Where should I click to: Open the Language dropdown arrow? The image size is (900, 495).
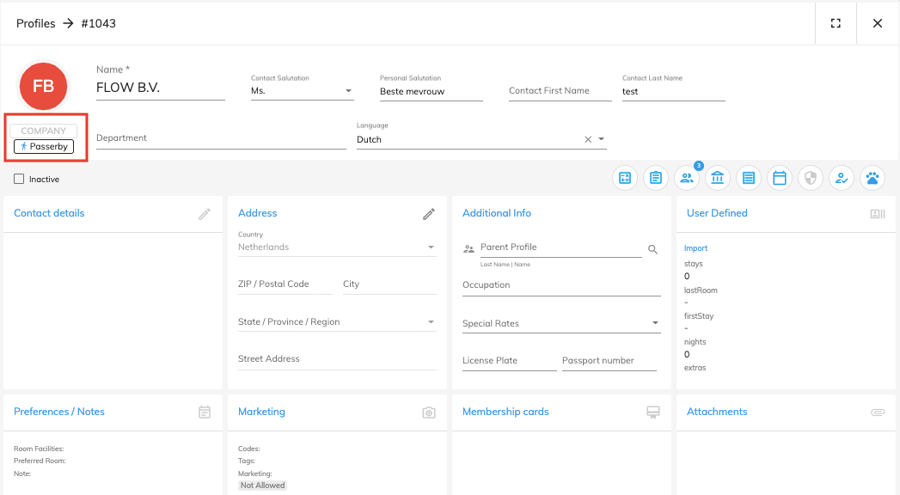[x=602, y=140]
